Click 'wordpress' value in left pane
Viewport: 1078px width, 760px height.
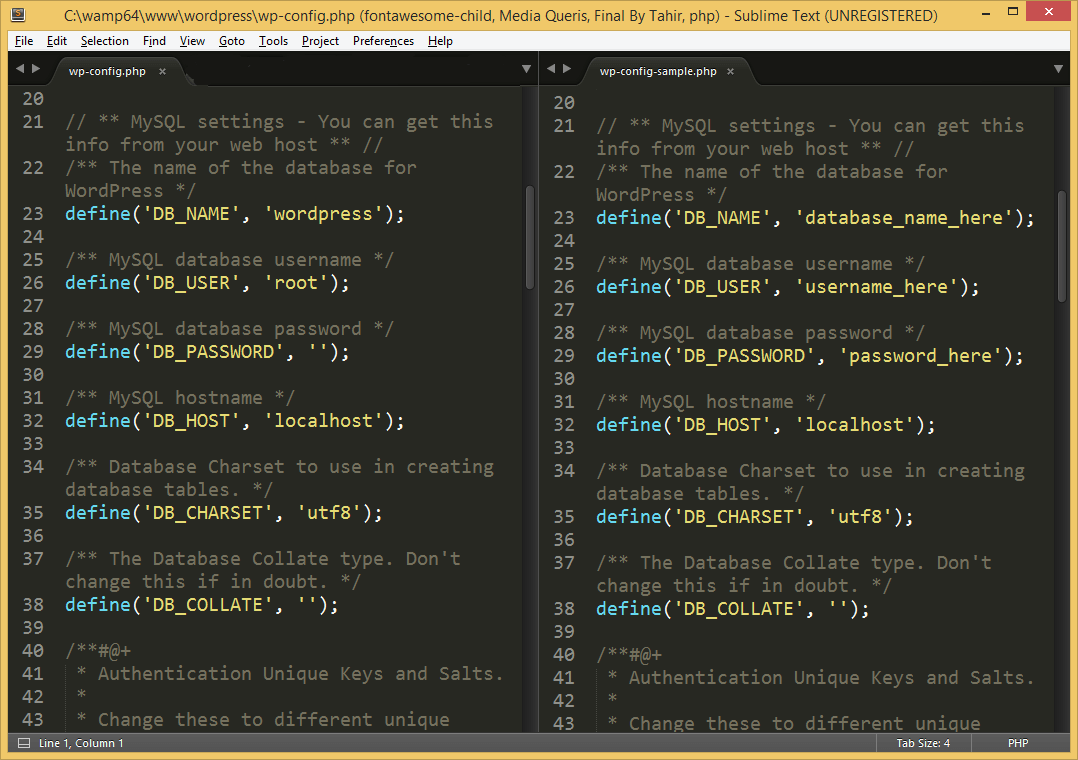point(323,214)
